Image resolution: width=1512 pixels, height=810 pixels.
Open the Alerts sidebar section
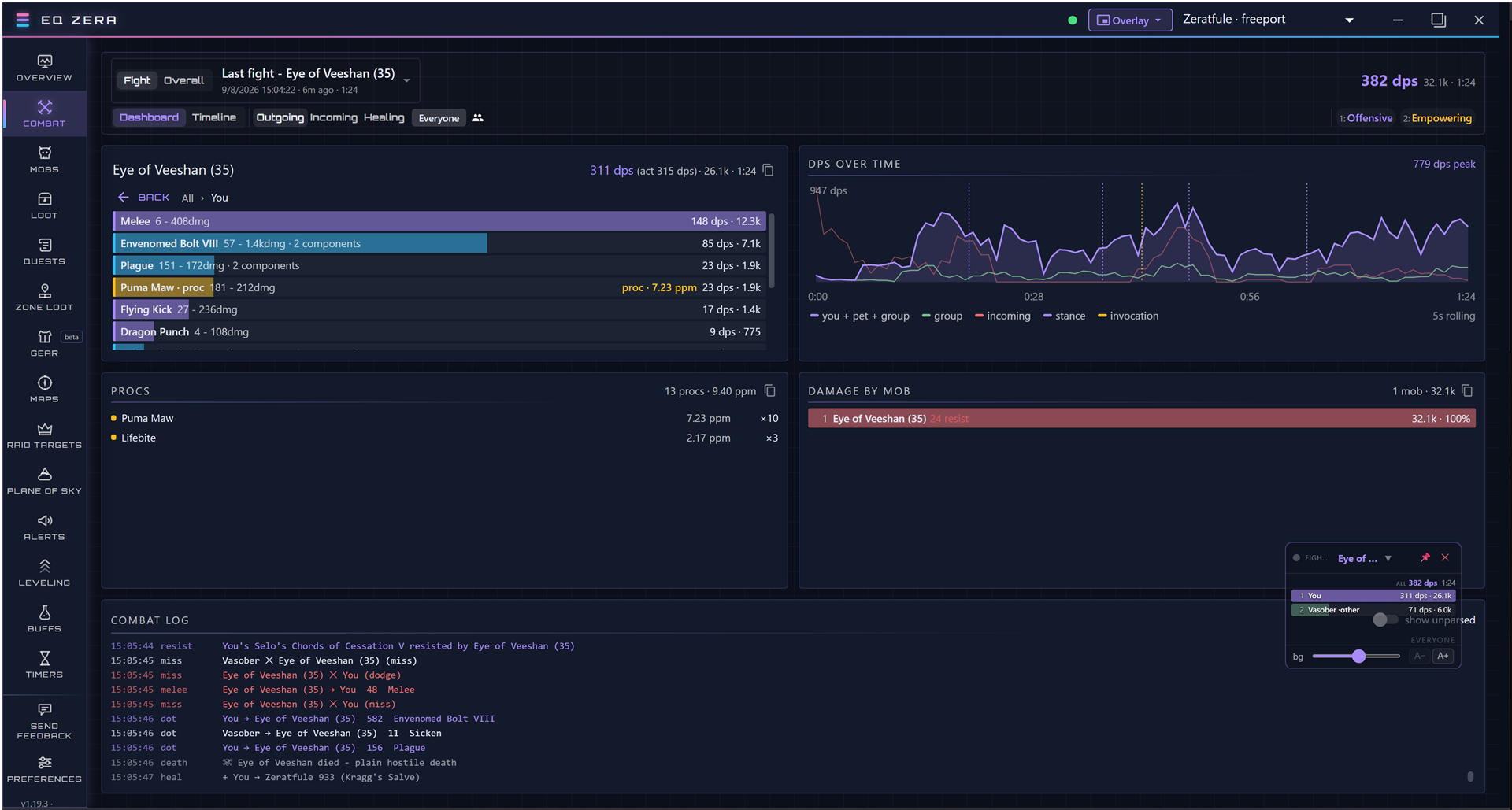point(44,527)
